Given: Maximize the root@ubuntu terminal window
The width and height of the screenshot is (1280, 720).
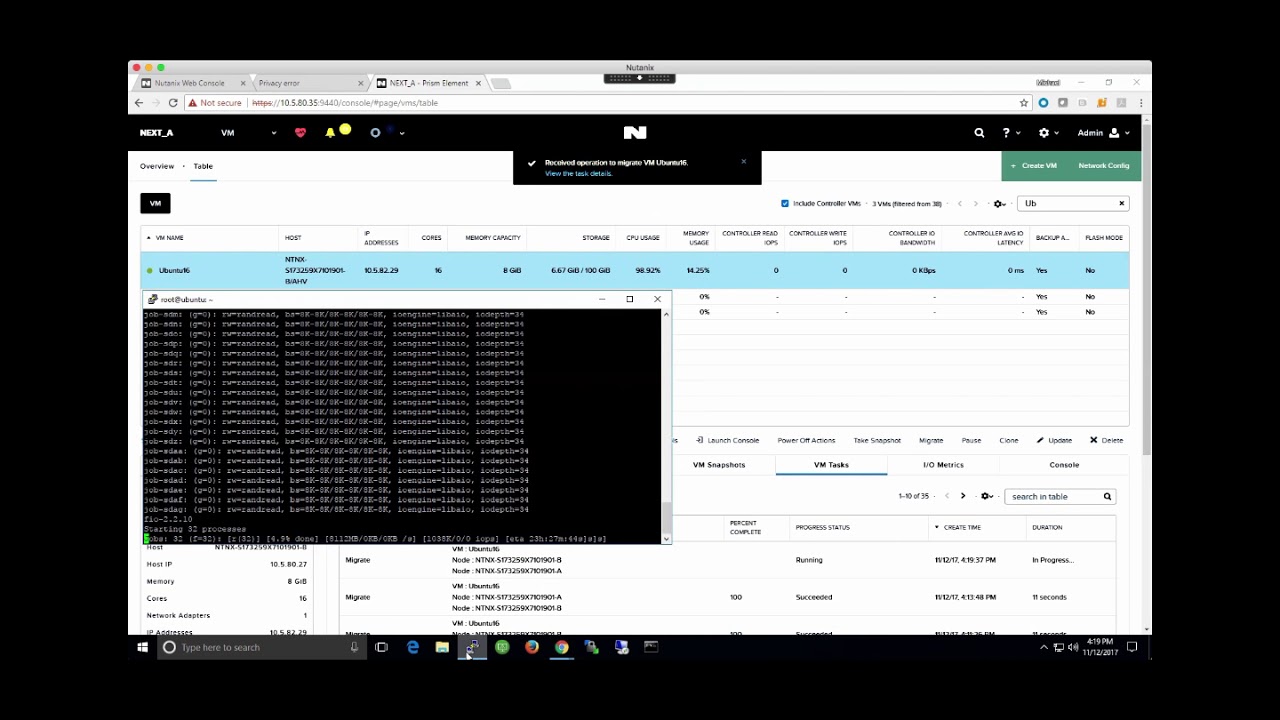Looking at the screenshot, I should (x=629, y=299).
